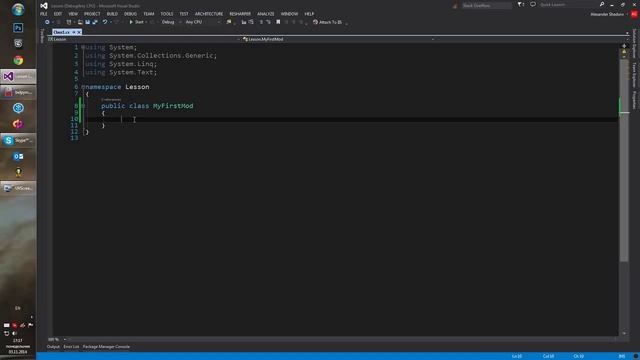Open the Lesson project navigation dropdown

tap(143, 39)
